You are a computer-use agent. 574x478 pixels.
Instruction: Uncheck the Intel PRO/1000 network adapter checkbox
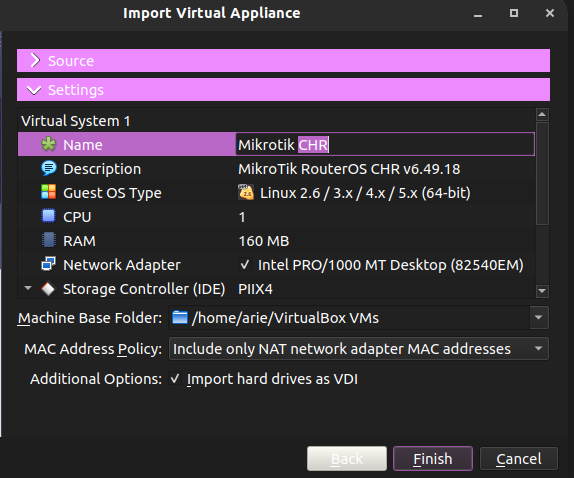coord(245,264)
